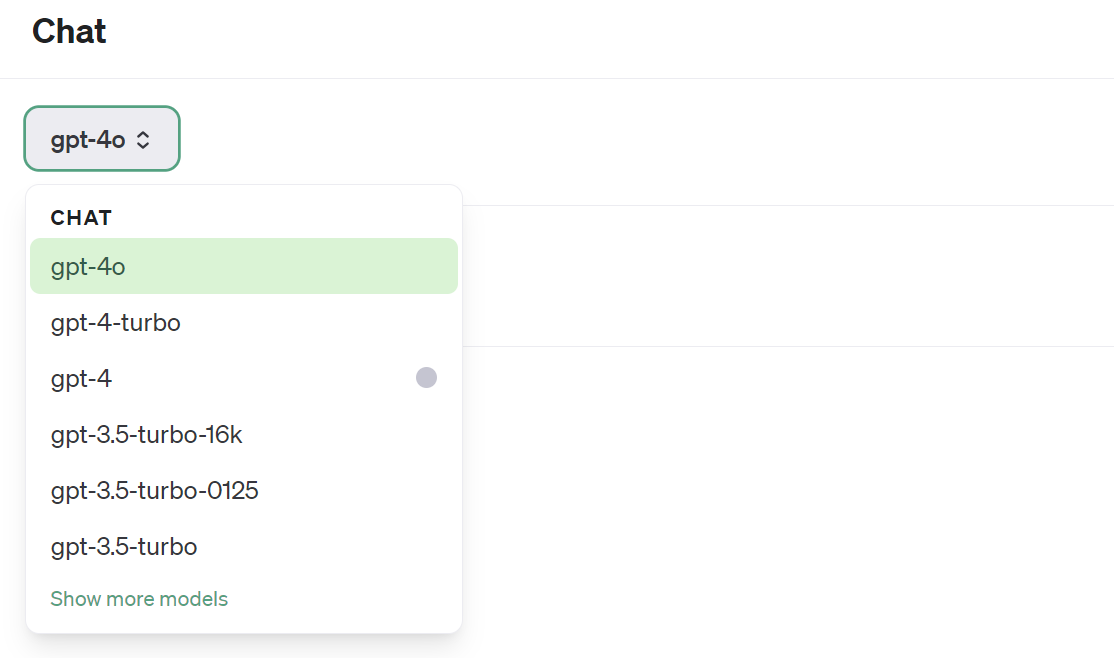The height and width of the screenshot is (658, 1114).
Task: Click the CHAT section header
Action: [81, 217]
